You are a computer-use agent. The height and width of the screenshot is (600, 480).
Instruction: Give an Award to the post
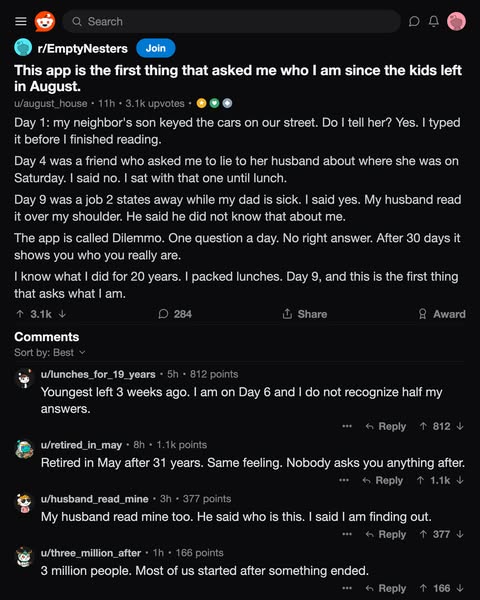coord(442,314)
